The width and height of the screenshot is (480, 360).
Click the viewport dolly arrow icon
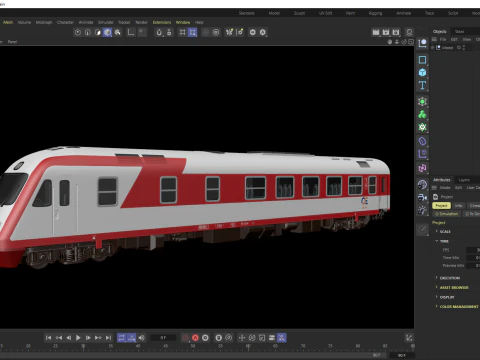(397, 42)
